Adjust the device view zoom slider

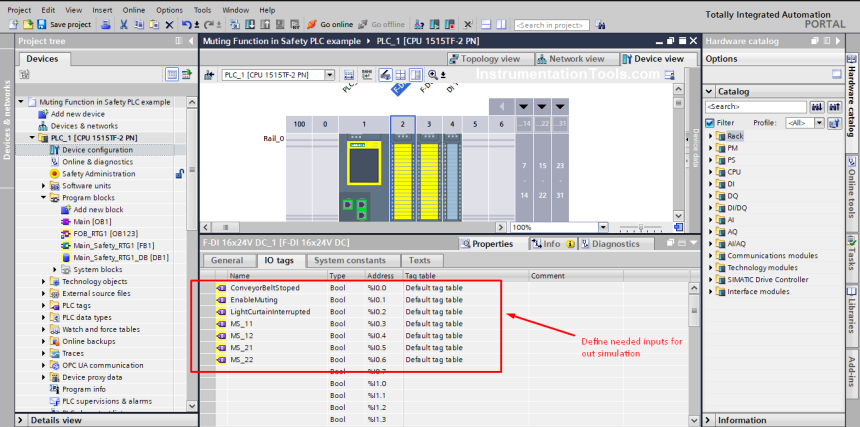click(x=640, y=227)
